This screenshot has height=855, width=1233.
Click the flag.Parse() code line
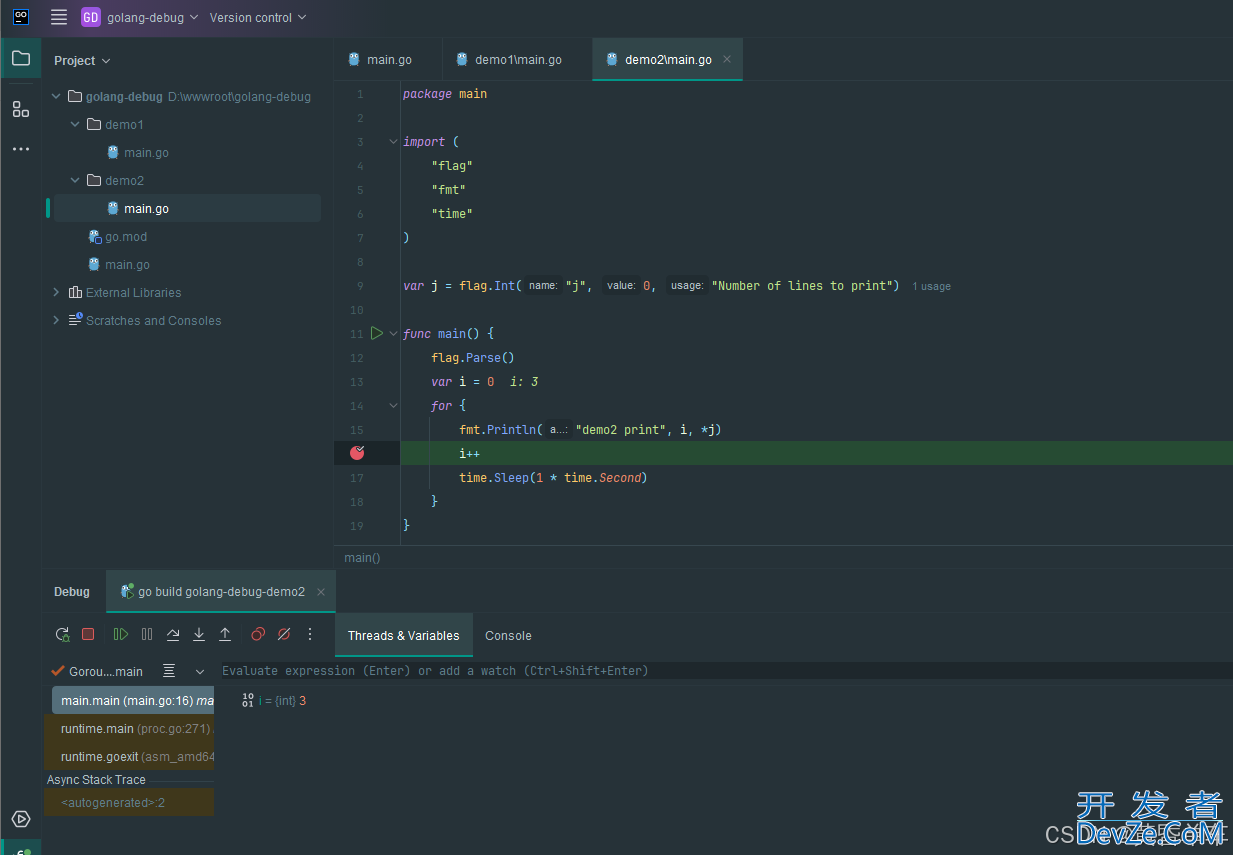point(472,358)
